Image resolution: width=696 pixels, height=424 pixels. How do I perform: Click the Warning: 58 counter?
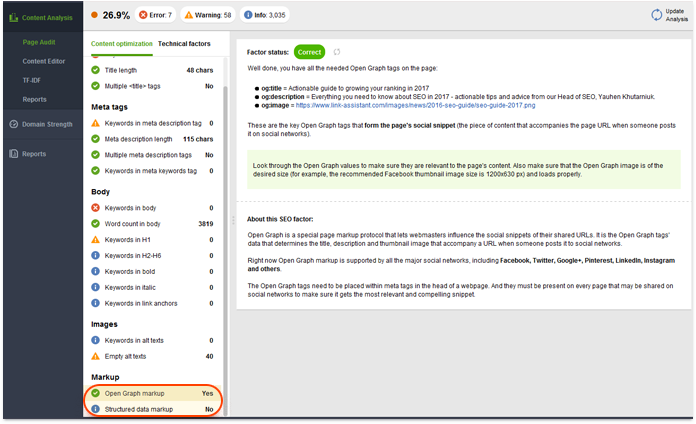(208, 15)
